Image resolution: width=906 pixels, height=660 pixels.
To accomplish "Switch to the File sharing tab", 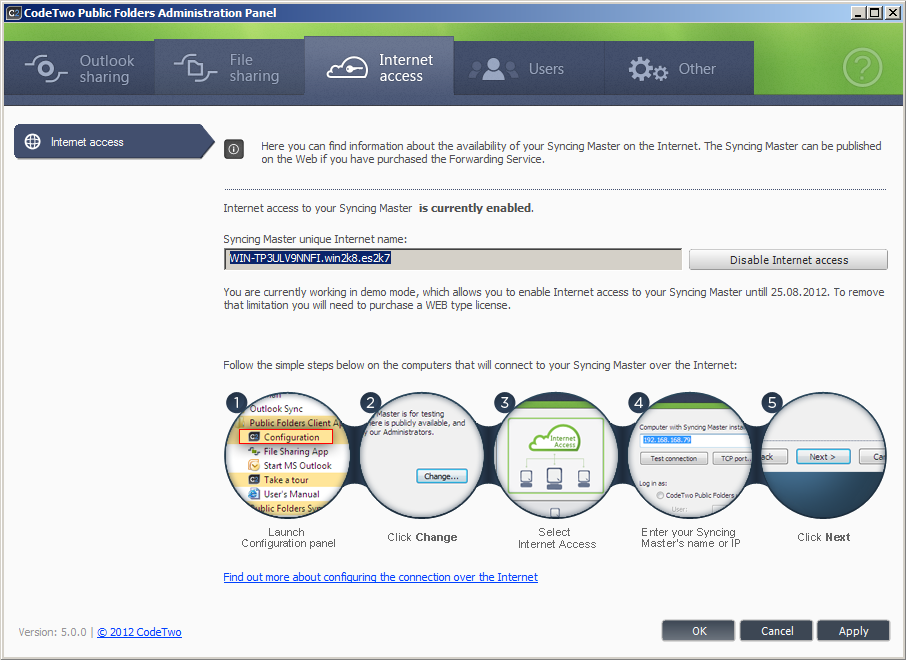I will click(229, 68).
